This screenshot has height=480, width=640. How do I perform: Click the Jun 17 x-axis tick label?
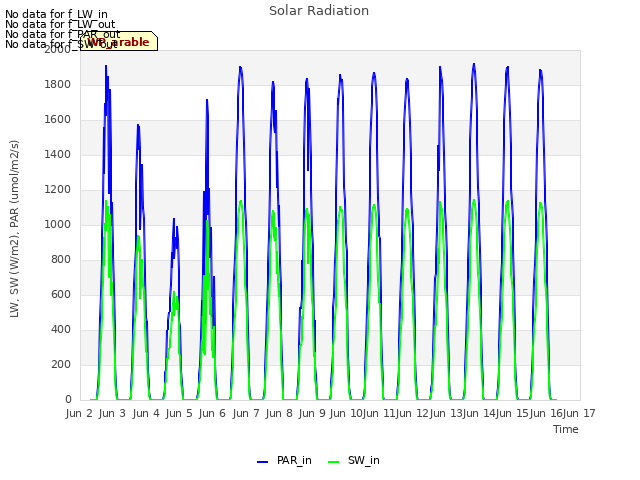[x=579, y=413]
